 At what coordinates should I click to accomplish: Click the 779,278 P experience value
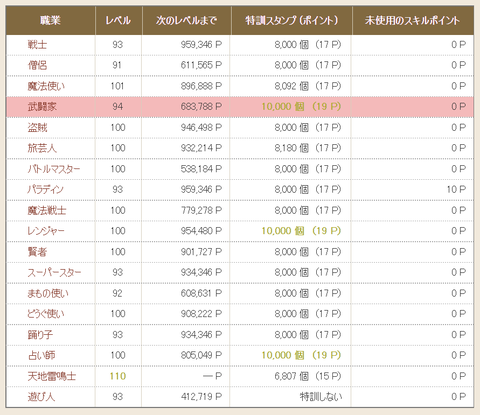(201, 210)
